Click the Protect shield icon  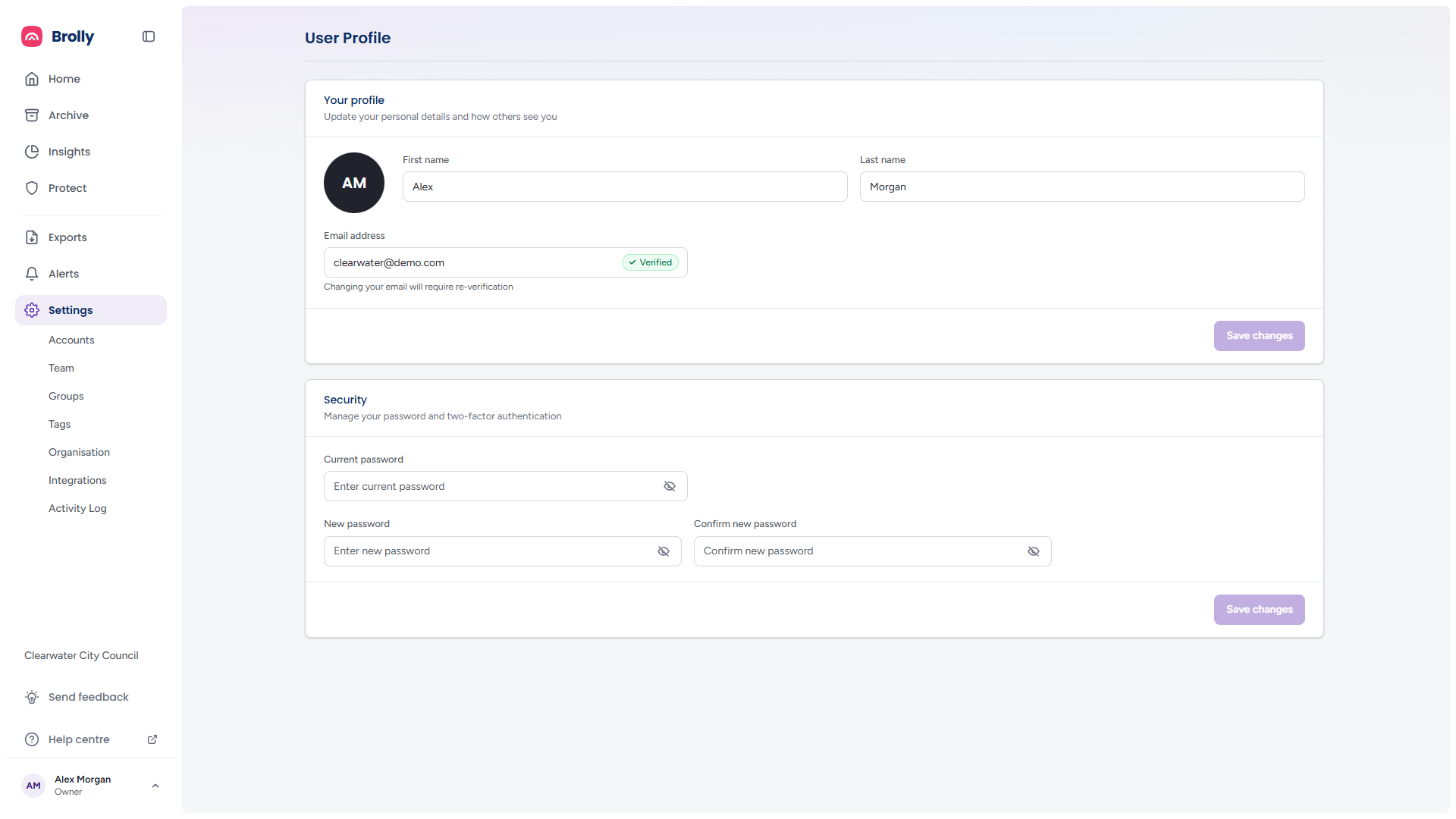[x=32, y=188]
